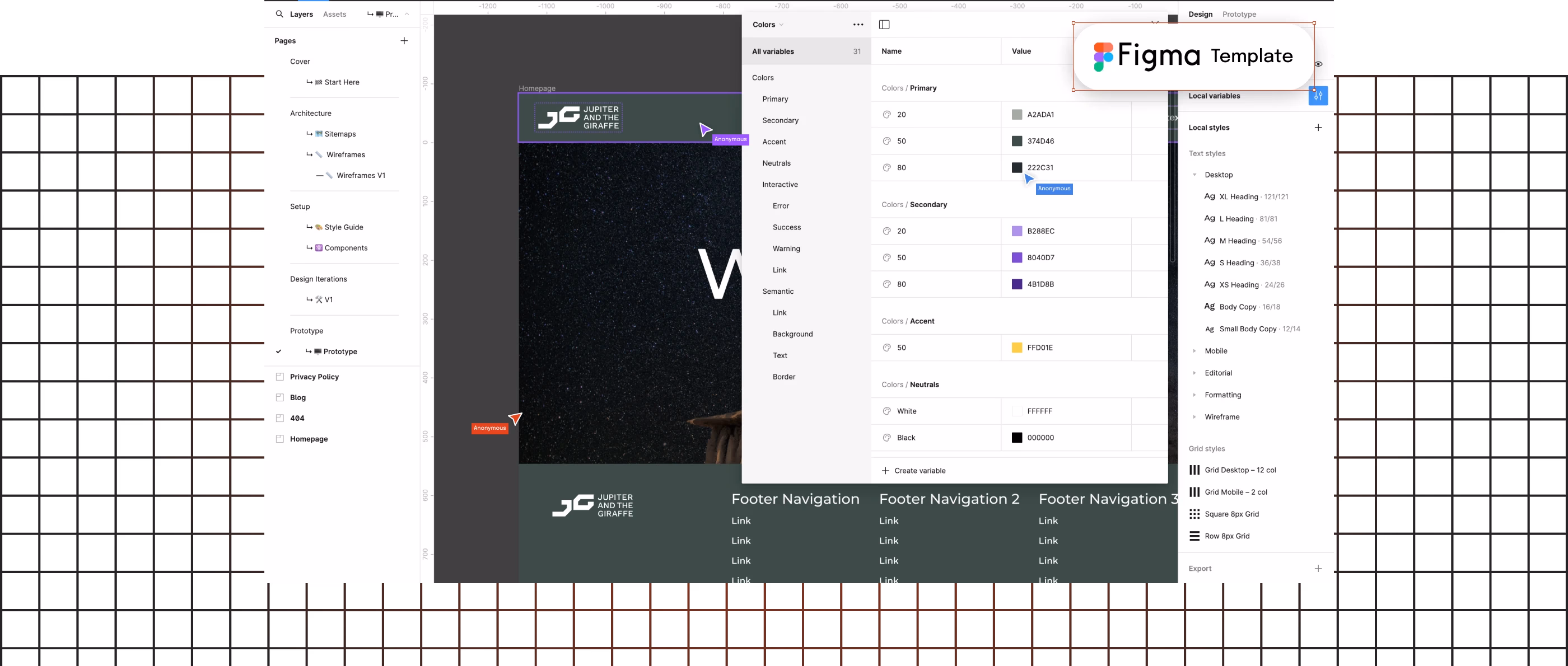Screen dimensions: 1568x666
Task: Click the 8040D7 color swatch
Action: pos(1016,257)
